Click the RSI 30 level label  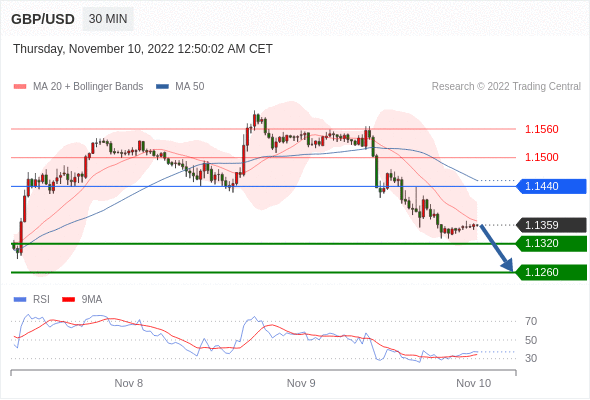point(531,358)
